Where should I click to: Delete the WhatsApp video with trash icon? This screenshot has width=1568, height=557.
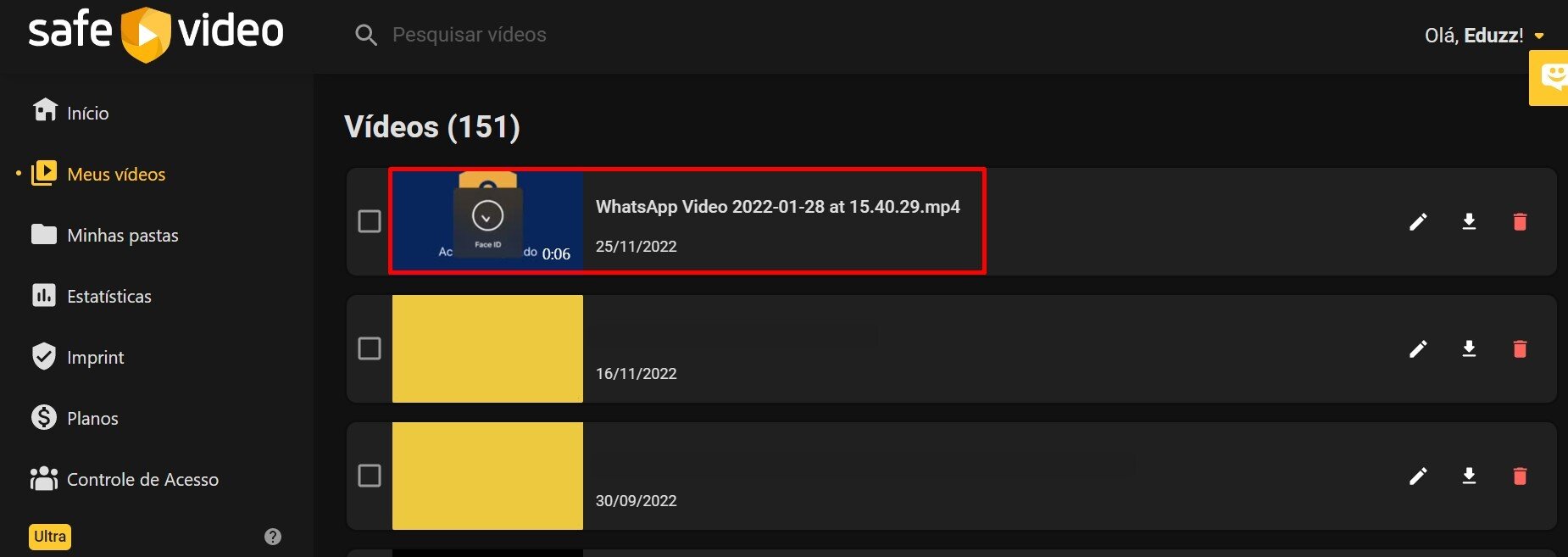pyautogui.click(x=1520, y=222)
